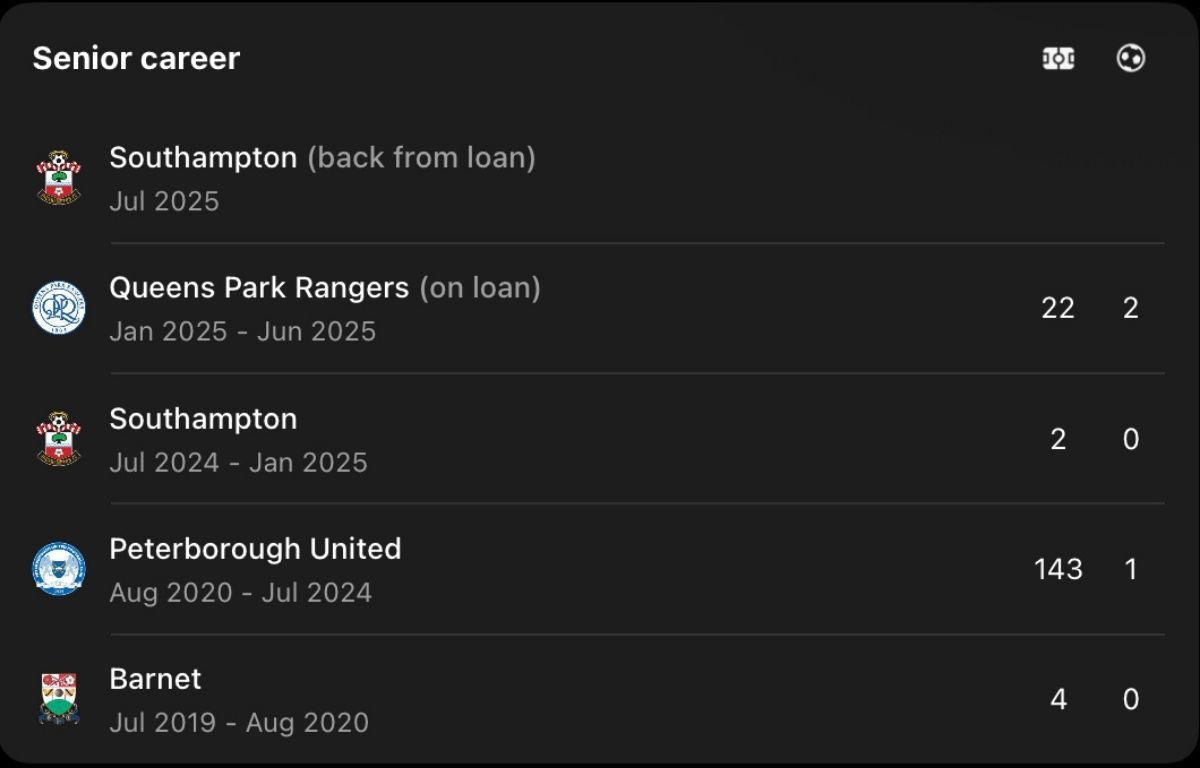Click the Peterborough United club crest
Viewport: 1200px width, 768px height.
(x=59, y=569)
